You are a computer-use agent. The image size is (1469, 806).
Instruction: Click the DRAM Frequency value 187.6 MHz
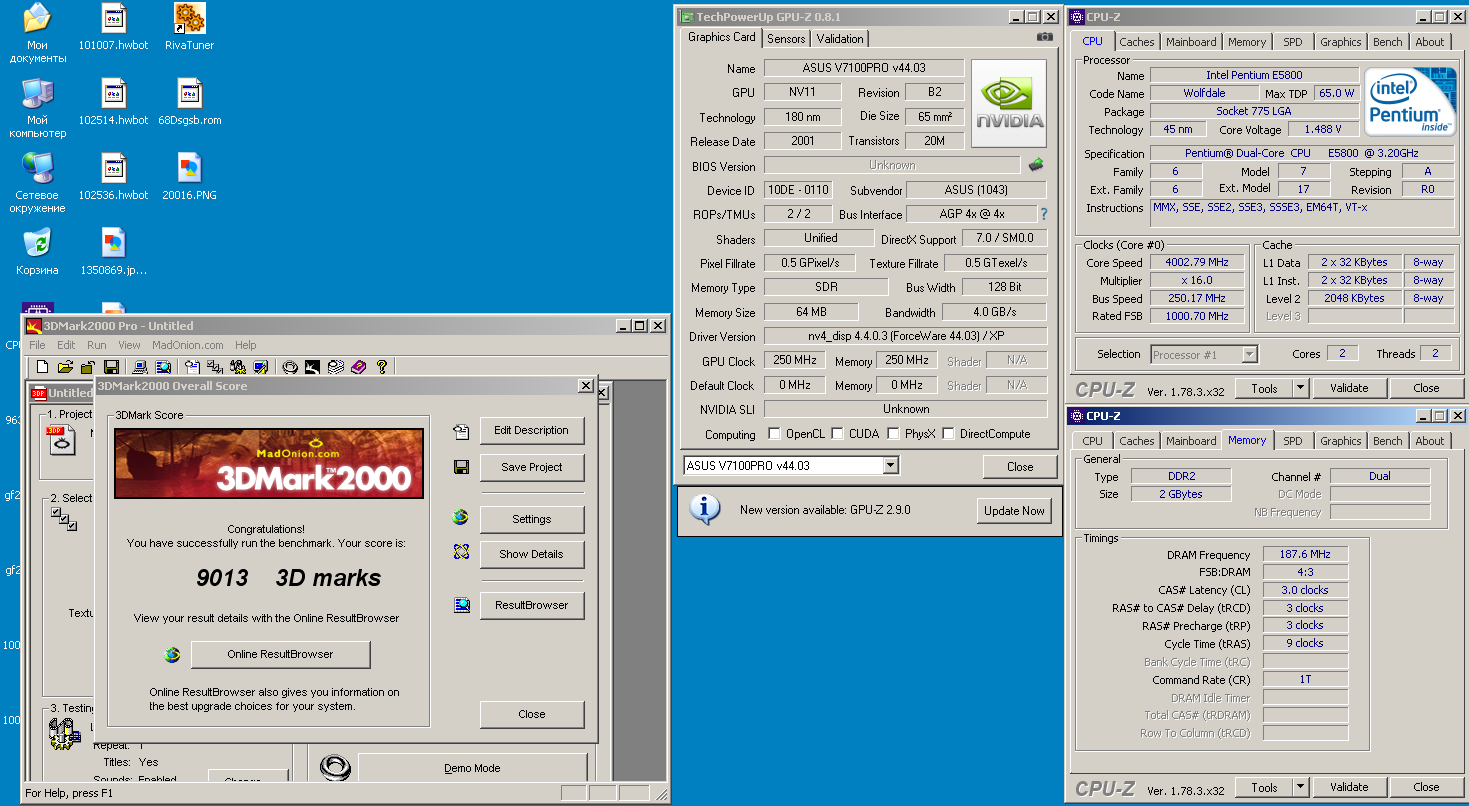[x=1305, y=554]
